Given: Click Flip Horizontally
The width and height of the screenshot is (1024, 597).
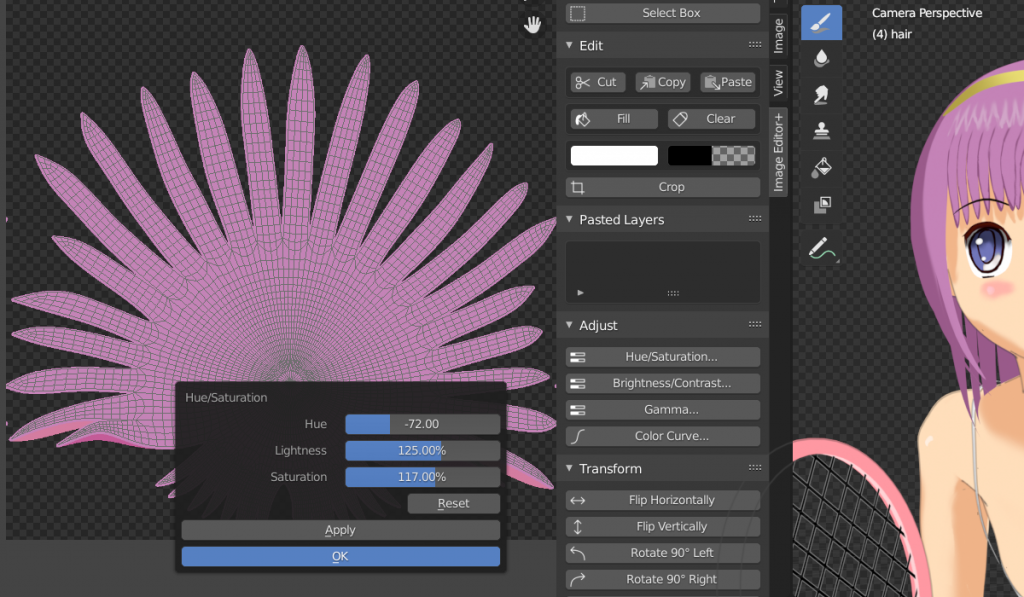Looking at the screenshot, I should click(663, 500).
